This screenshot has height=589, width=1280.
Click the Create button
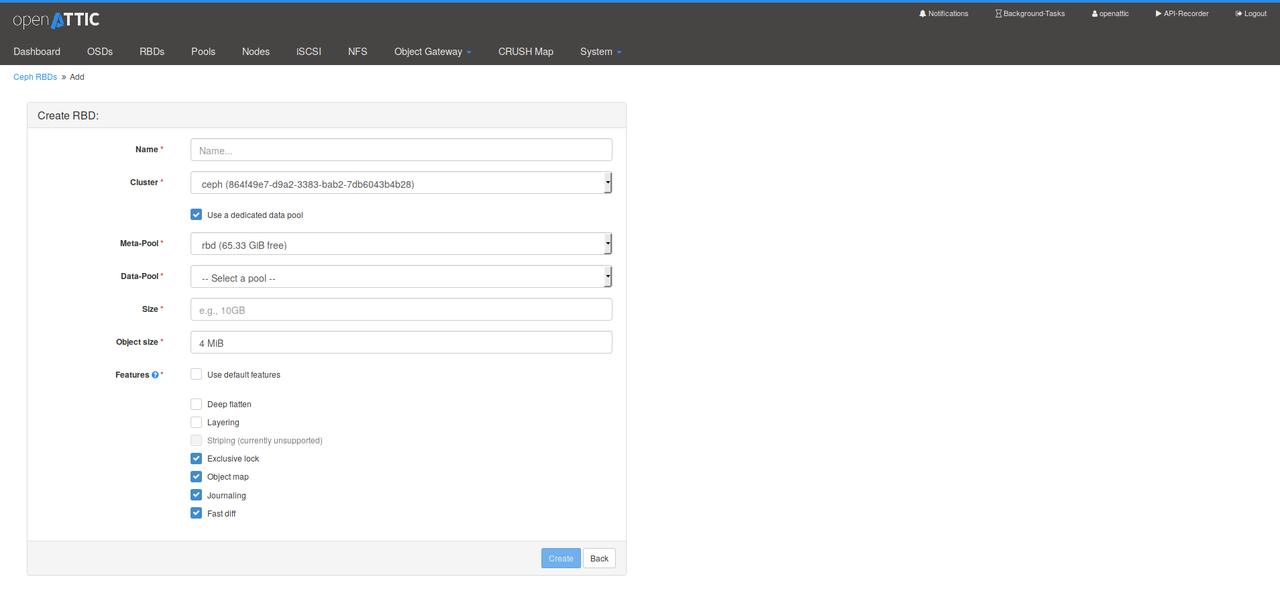click(561, 558)
